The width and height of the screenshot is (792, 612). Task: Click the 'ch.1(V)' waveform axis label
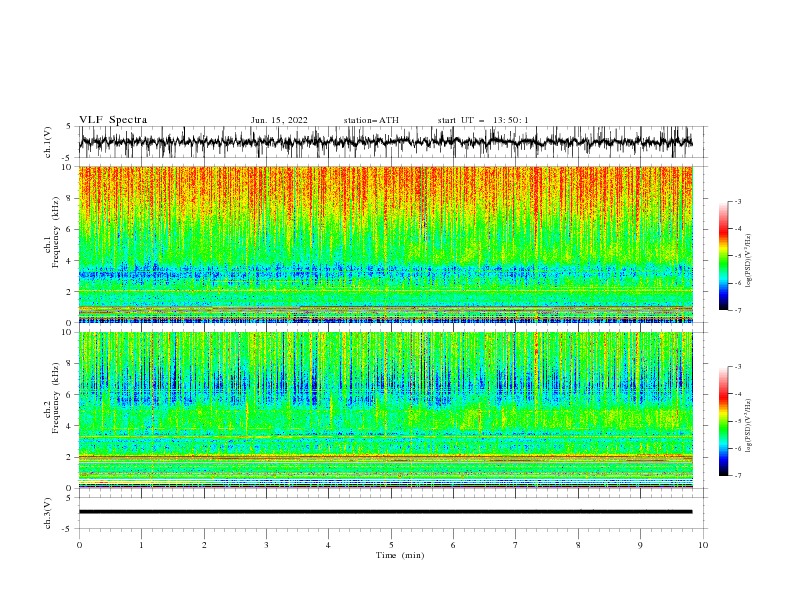(48, 142)
